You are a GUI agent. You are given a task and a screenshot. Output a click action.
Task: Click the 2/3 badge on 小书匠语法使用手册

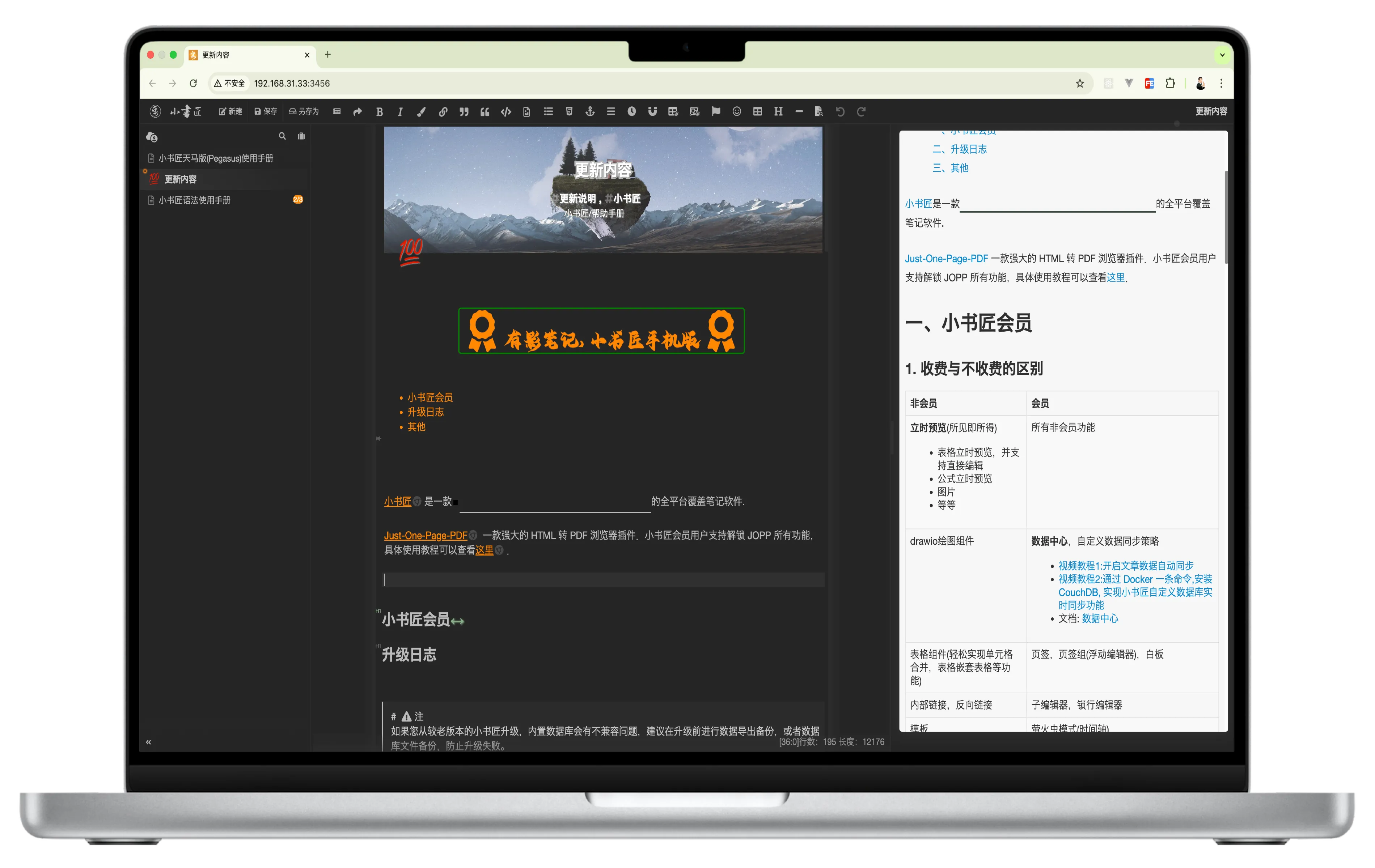pyautogui.click(x=297, y=200)
